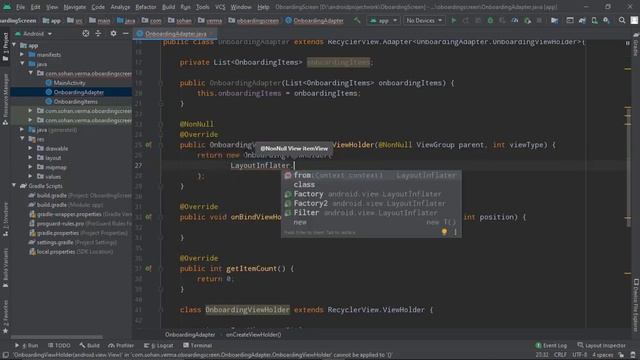Open Project panel gear settings

113,33
